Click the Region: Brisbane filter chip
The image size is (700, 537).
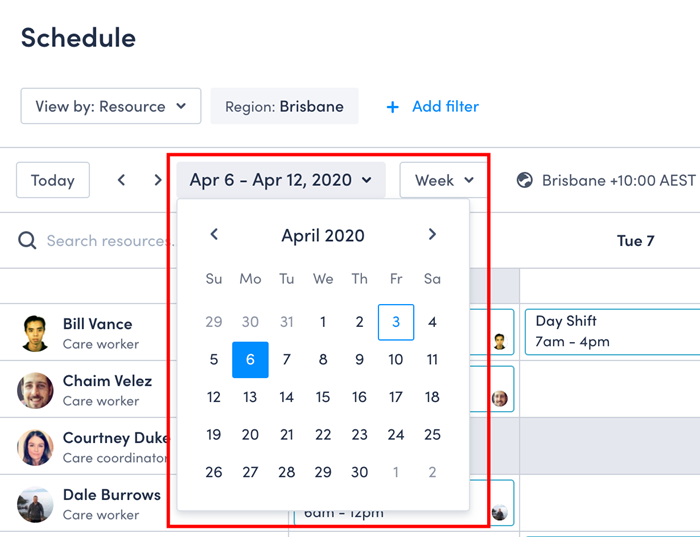pos(284,106)
